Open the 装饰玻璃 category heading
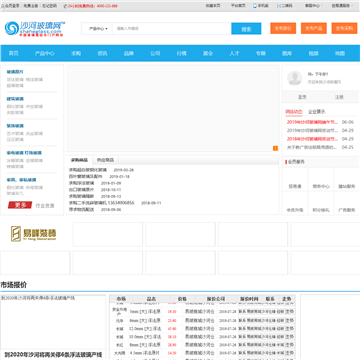The height and width of the screenshot is (360, 360). (x=15, y=126)
